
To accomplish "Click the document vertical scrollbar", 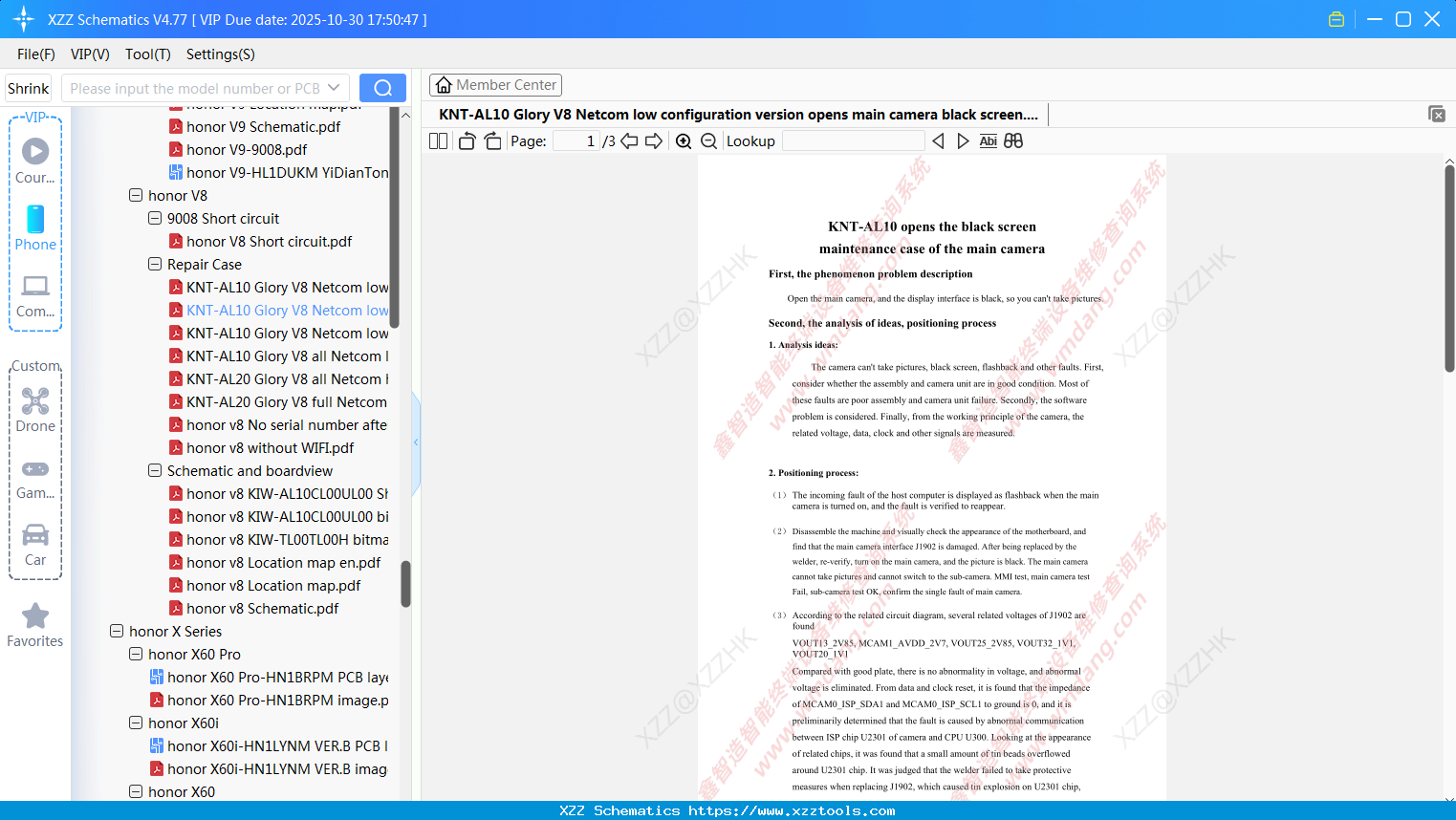I will coord(1449,269).
